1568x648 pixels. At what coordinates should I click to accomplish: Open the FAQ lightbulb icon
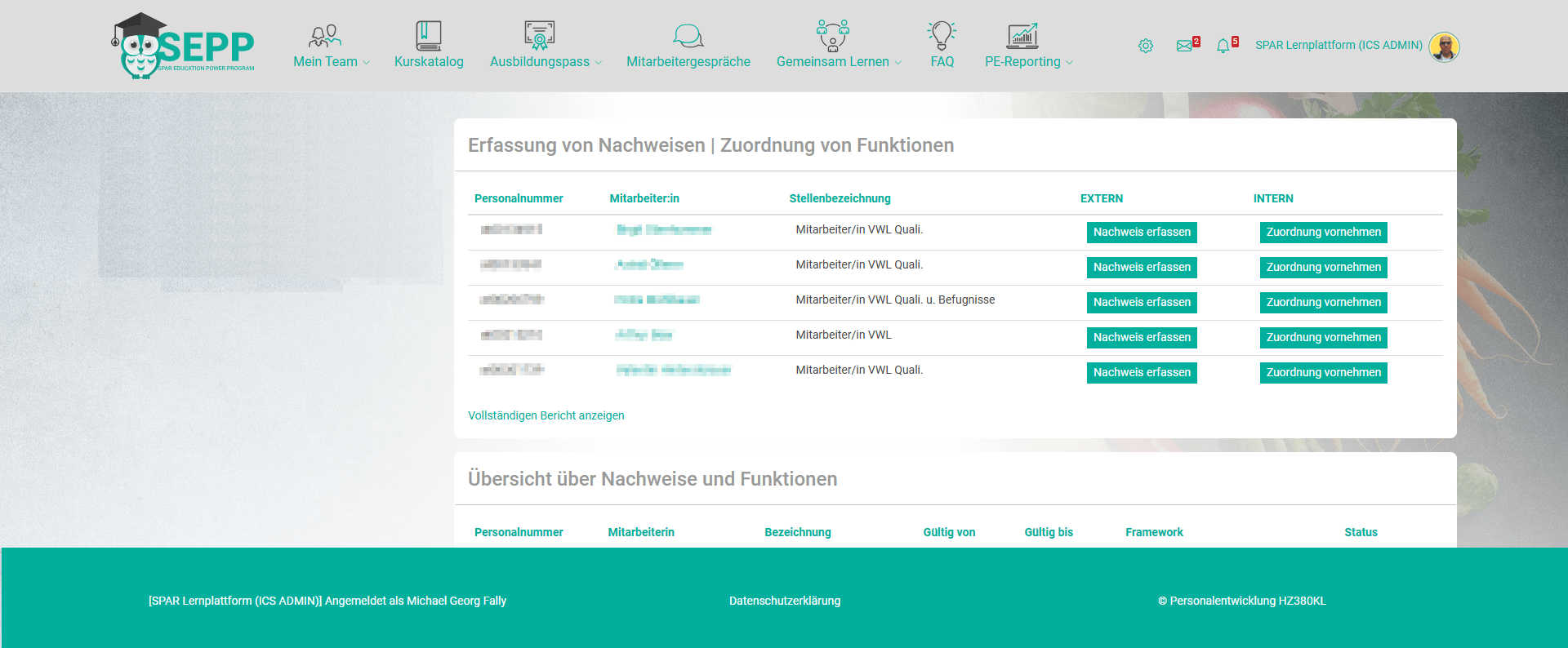click(942, 36)
